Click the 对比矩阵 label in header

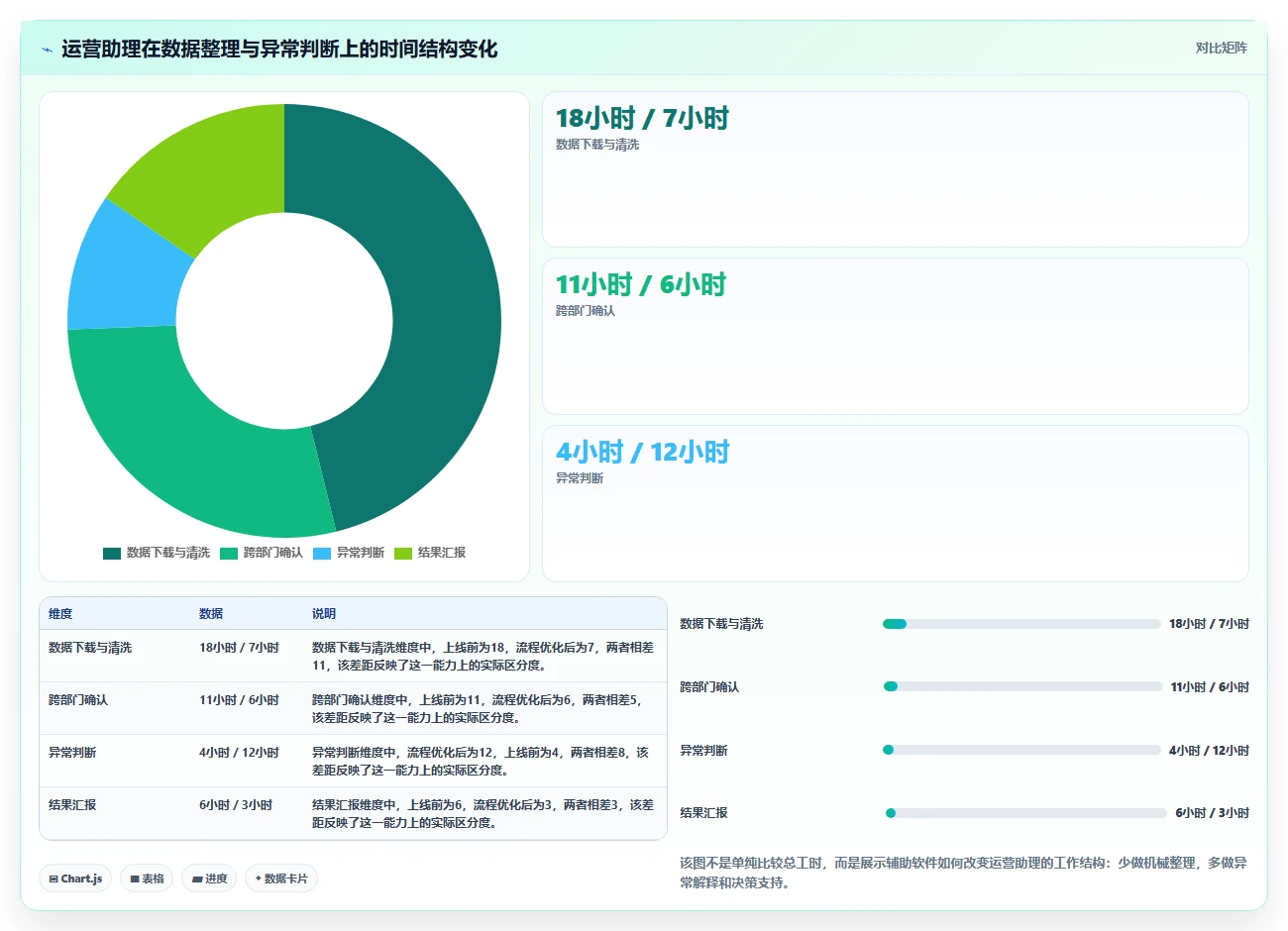click(1221, 48)
